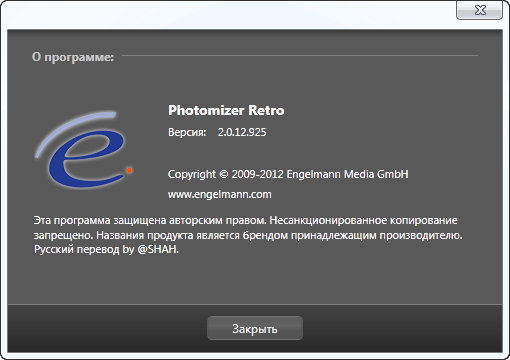
Task: Click the Закрыть button
Action: tap(255, 328)
